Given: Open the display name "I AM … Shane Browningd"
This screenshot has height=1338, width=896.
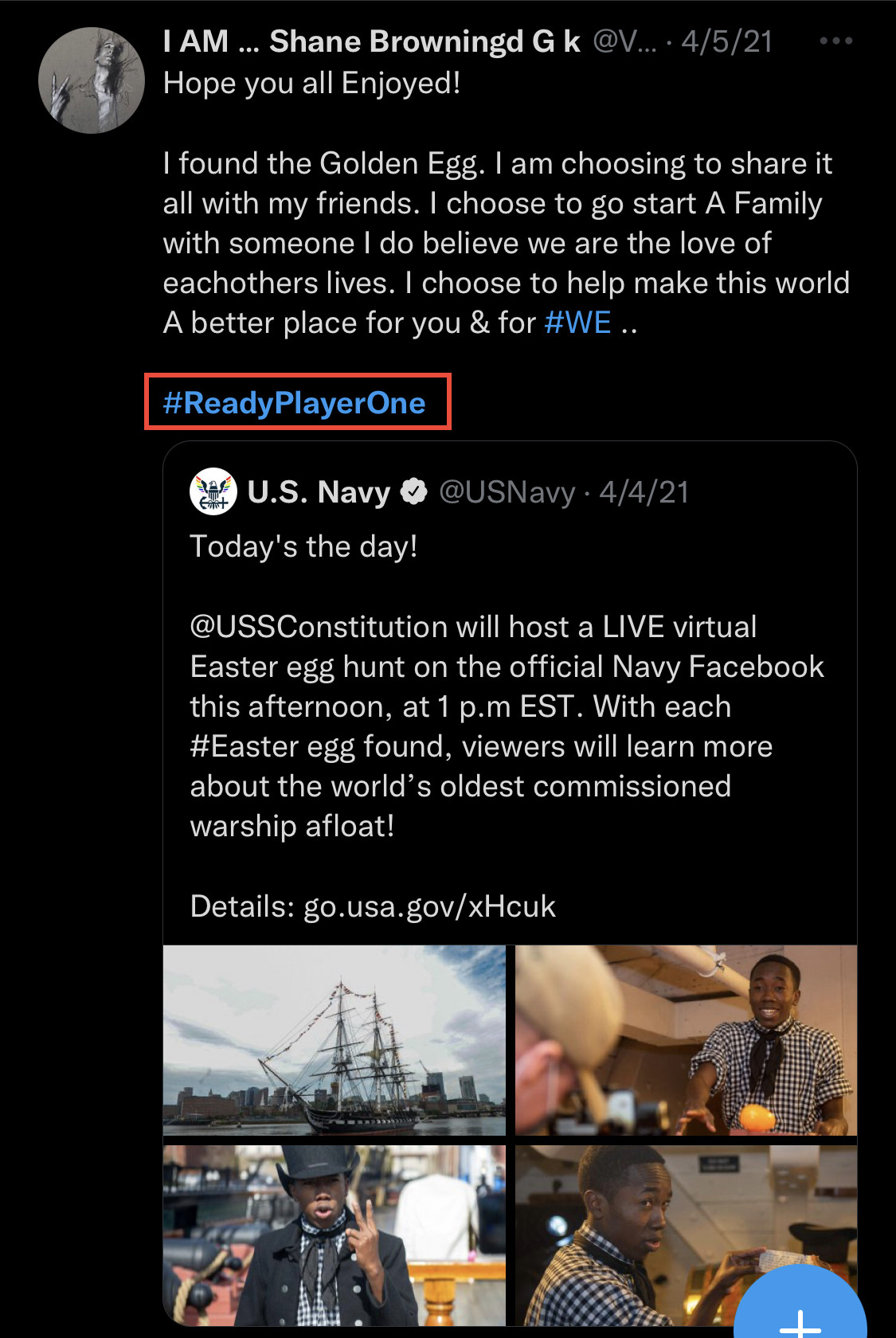Looking at the screenshot, I should [371, 41].
